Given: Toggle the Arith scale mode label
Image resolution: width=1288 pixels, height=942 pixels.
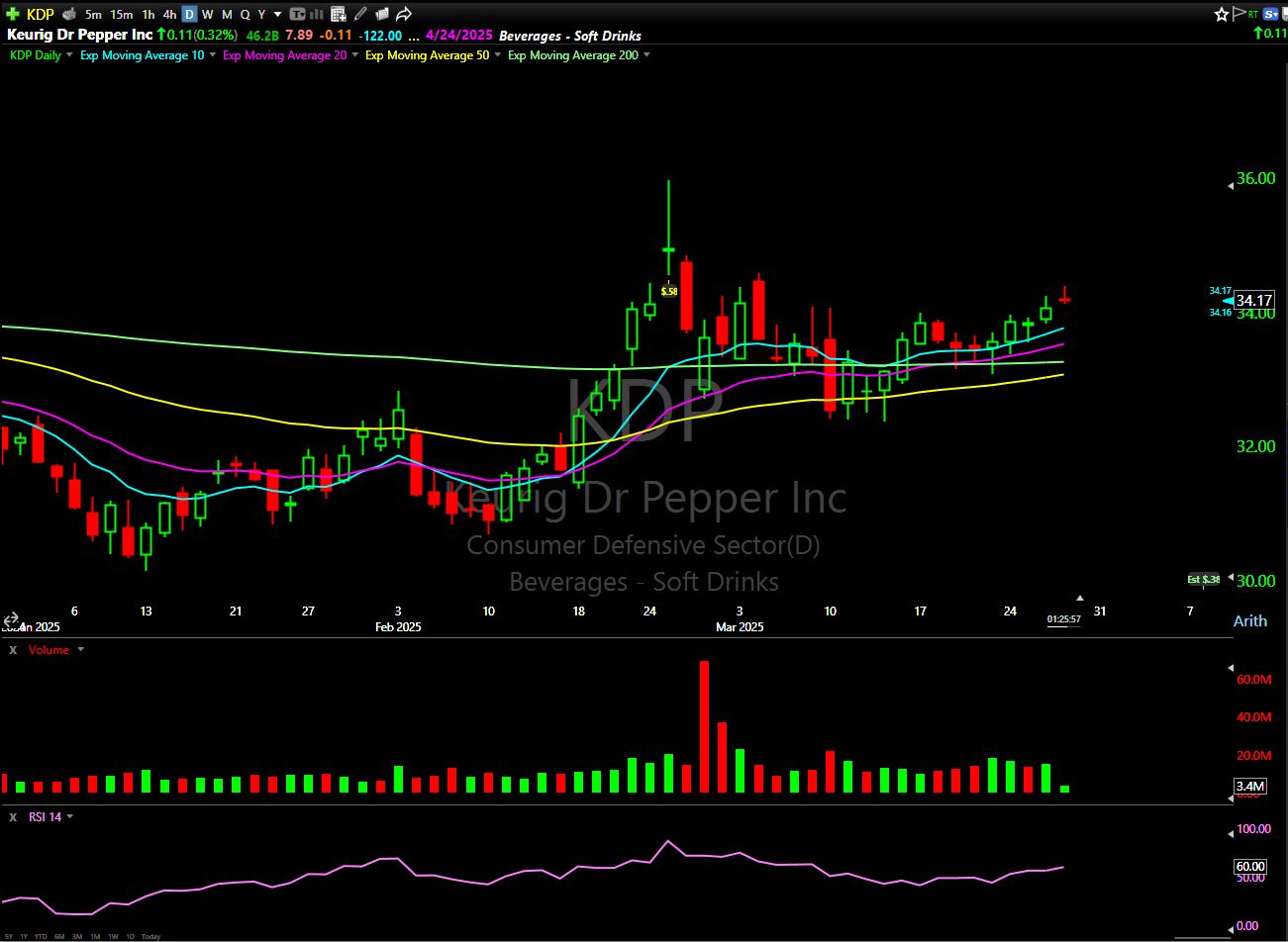Looking at the screenshot, I should tap(1249, 621).
